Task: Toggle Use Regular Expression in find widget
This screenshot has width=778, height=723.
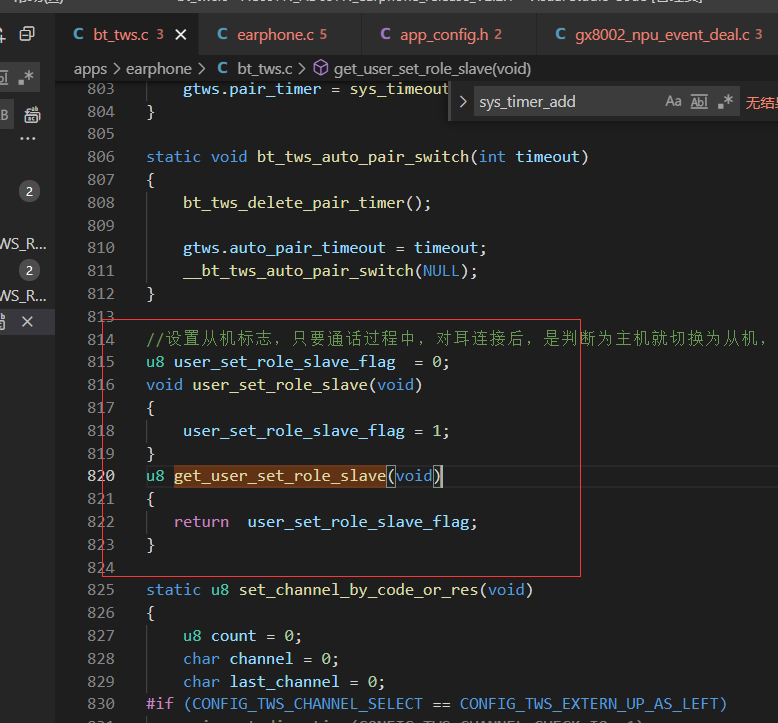Action: coord(725,102)
